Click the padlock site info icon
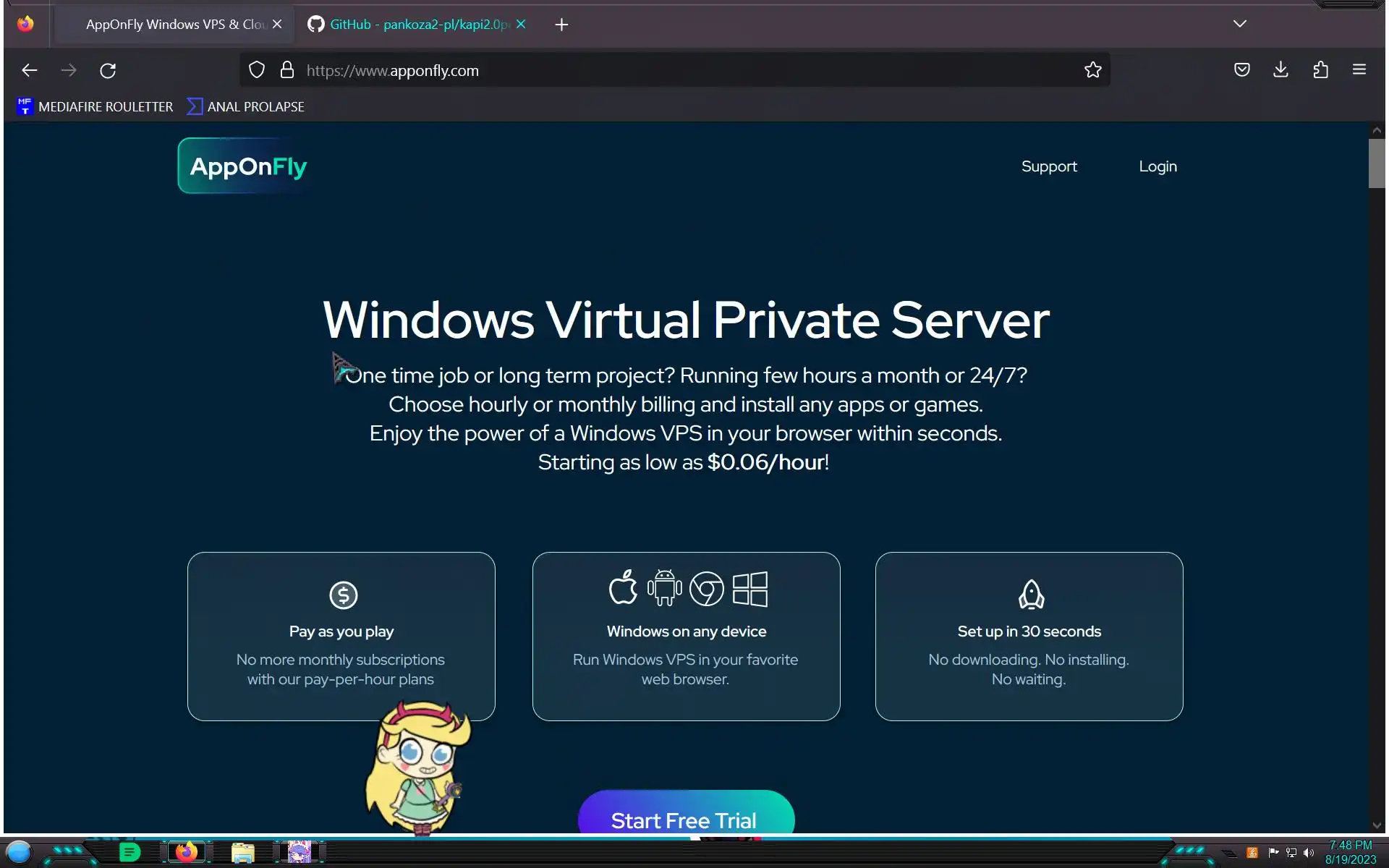 coord(287,70)
